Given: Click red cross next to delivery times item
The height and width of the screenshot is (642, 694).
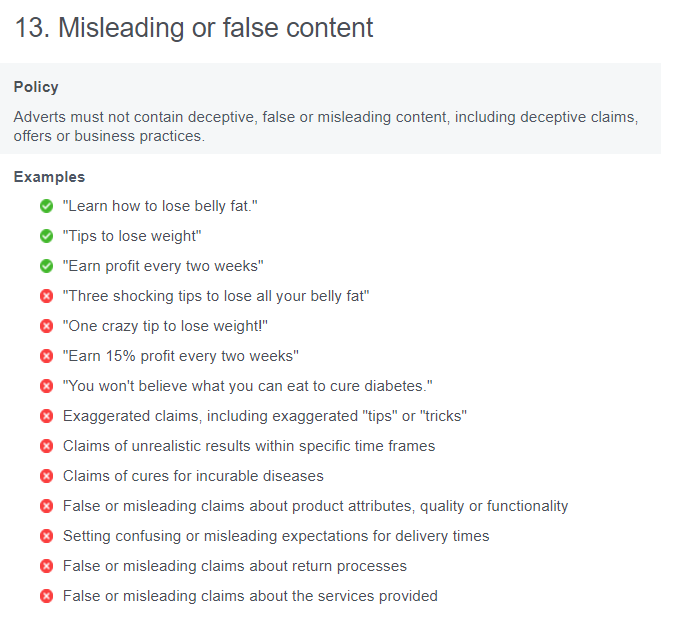Looking at the screenshot, I should coord(46,536).
